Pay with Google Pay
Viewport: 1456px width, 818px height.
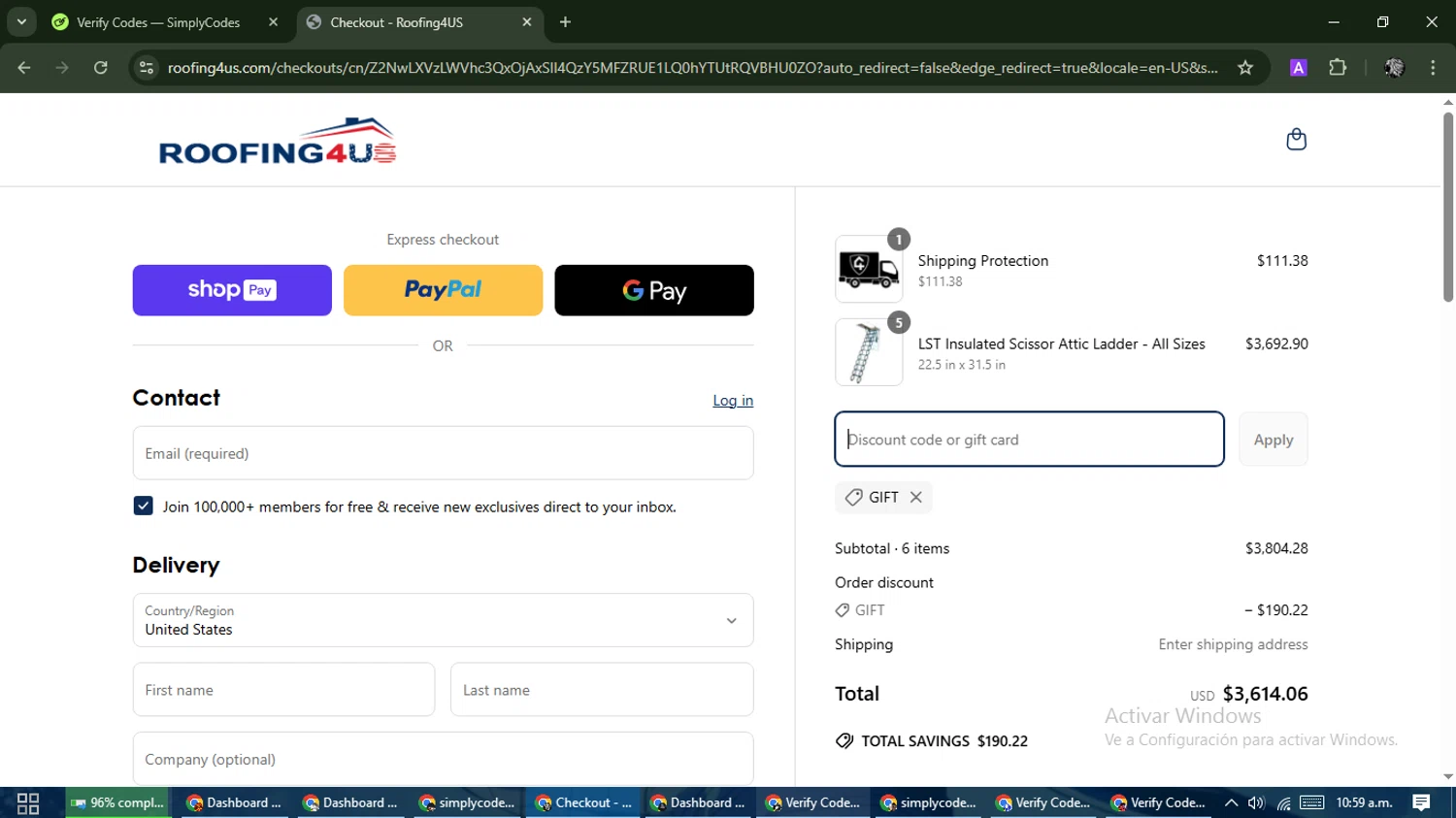click(x=654, y=290)
